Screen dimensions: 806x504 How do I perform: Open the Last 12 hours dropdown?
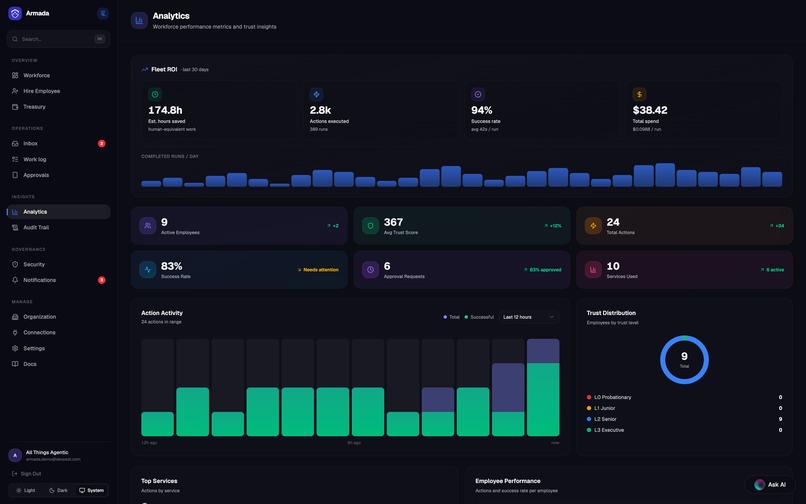[529, 317]
